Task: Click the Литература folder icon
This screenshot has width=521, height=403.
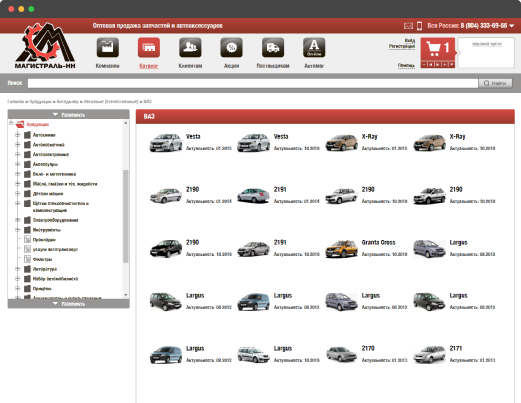Action: coord(27,269)
